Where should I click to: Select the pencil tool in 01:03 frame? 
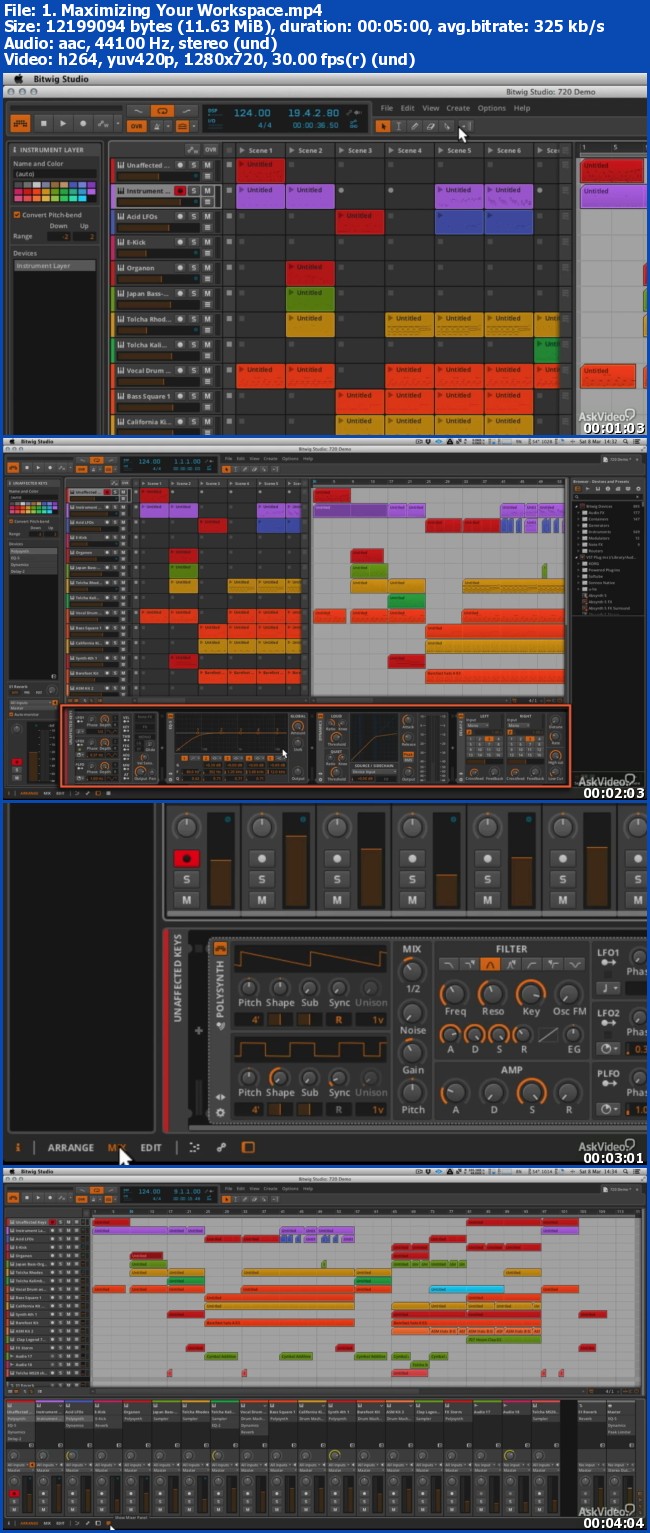click(415, 126)
